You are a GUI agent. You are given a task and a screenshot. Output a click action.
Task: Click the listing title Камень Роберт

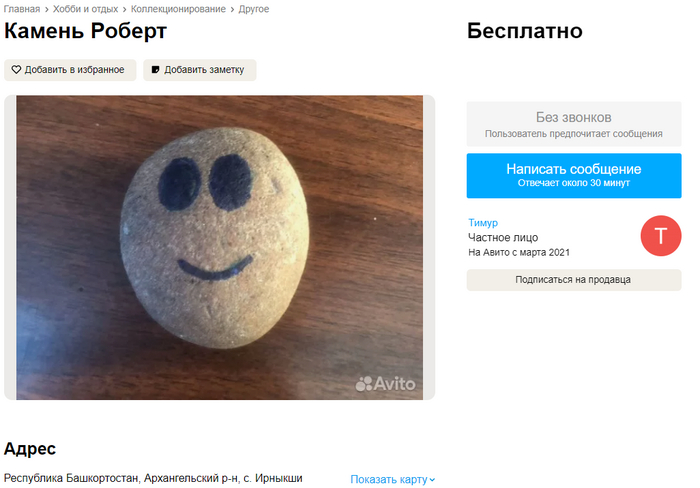pos(85,31)
